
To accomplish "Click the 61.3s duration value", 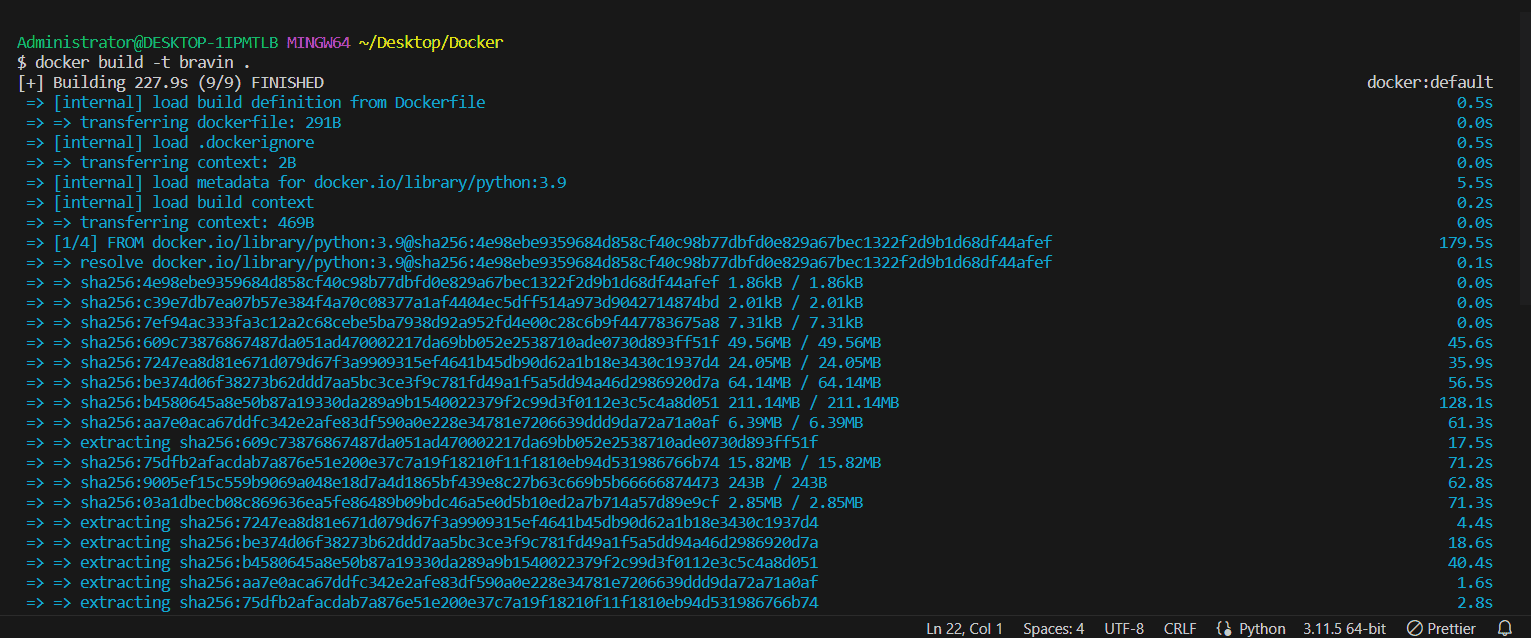I will click(x=1470, y=422).
